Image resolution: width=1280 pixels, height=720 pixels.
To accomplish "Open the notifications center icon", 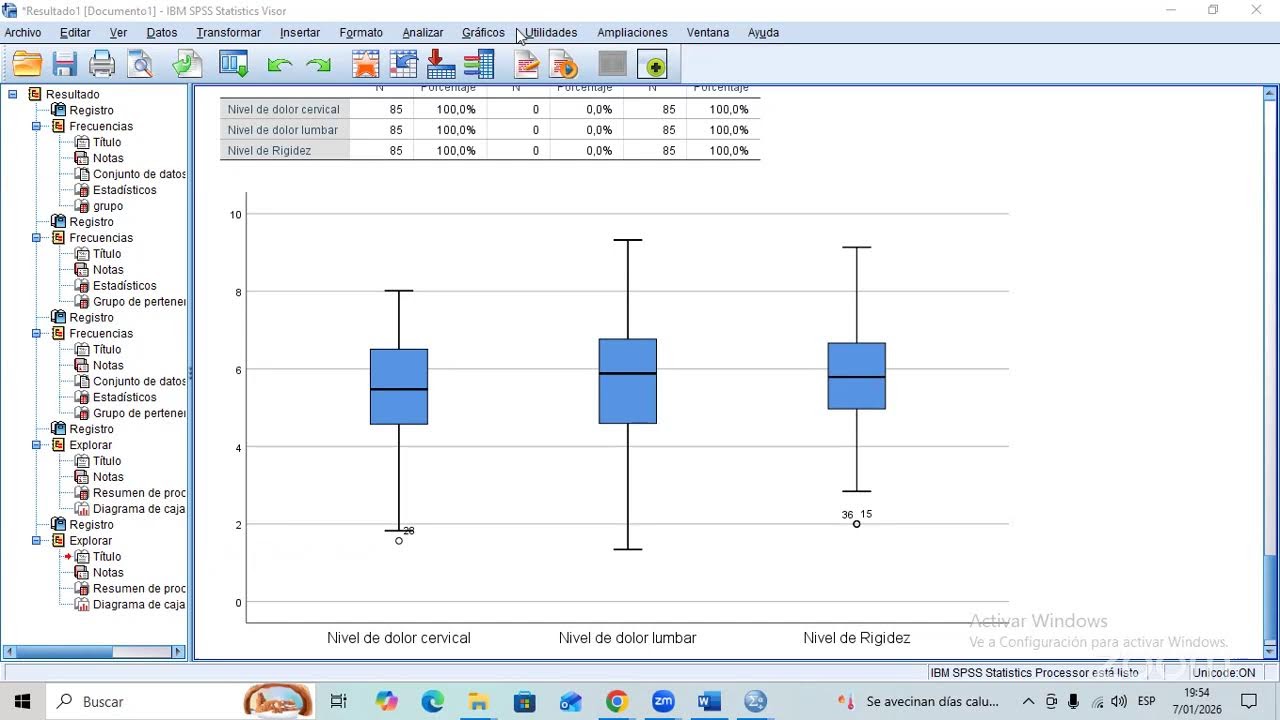I will click(x=1249, y=702).
